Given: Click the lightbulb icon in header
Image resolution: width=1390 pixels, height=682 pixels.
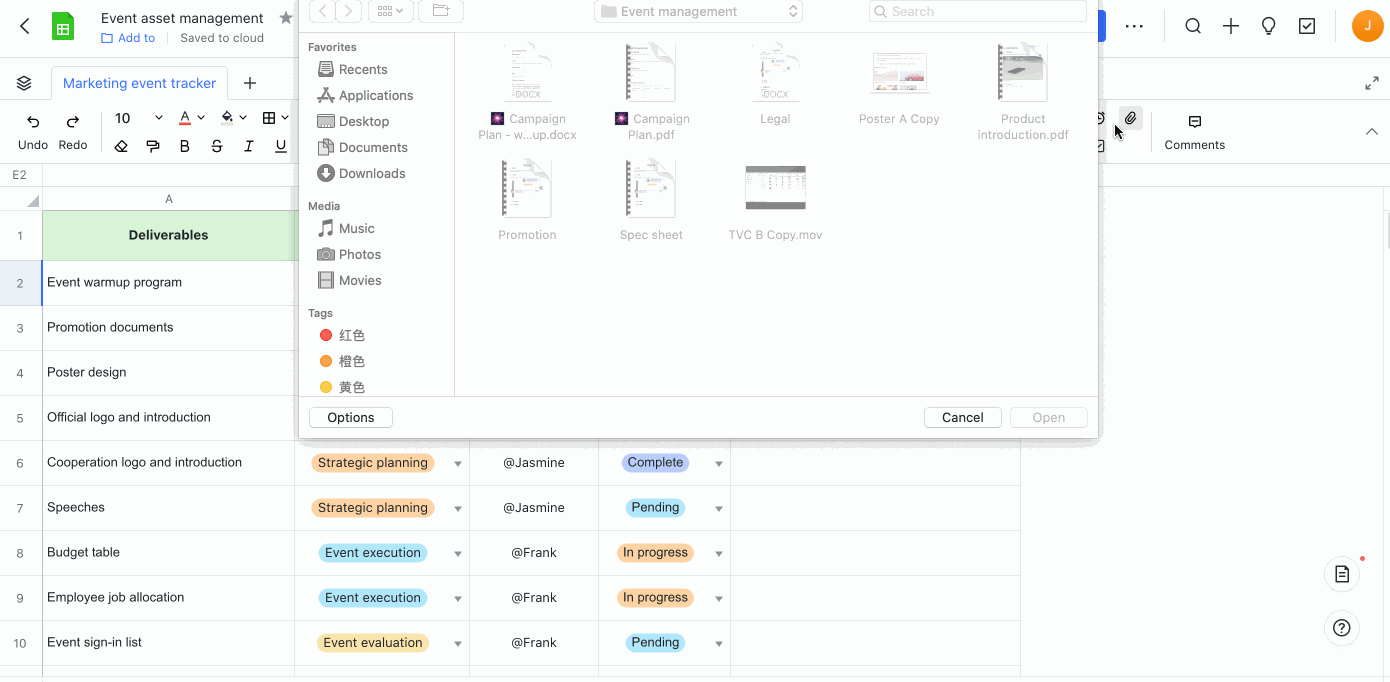Looking at the screenshot, I should tap(1268, 27).
